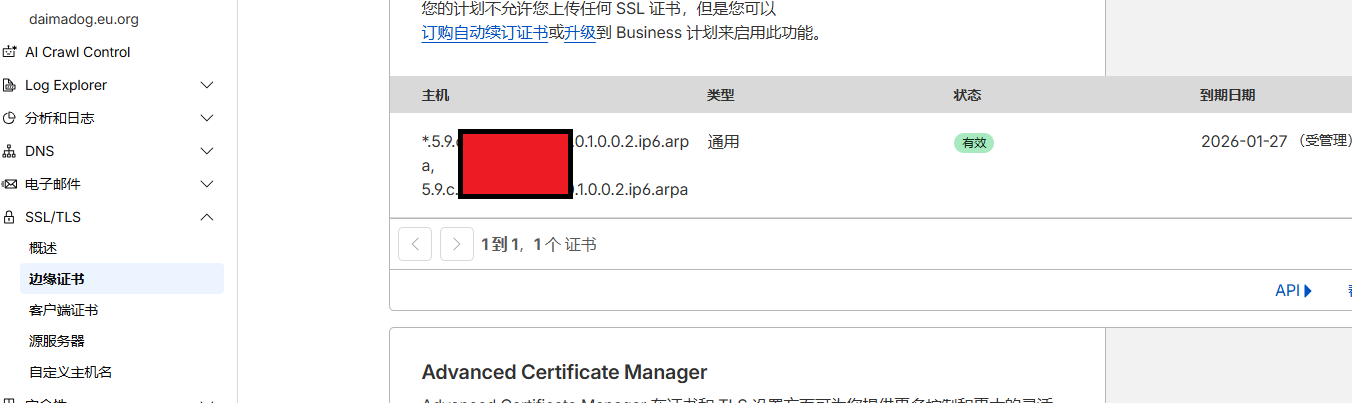Expand the Log Explorer chevron

pos(207,85)
